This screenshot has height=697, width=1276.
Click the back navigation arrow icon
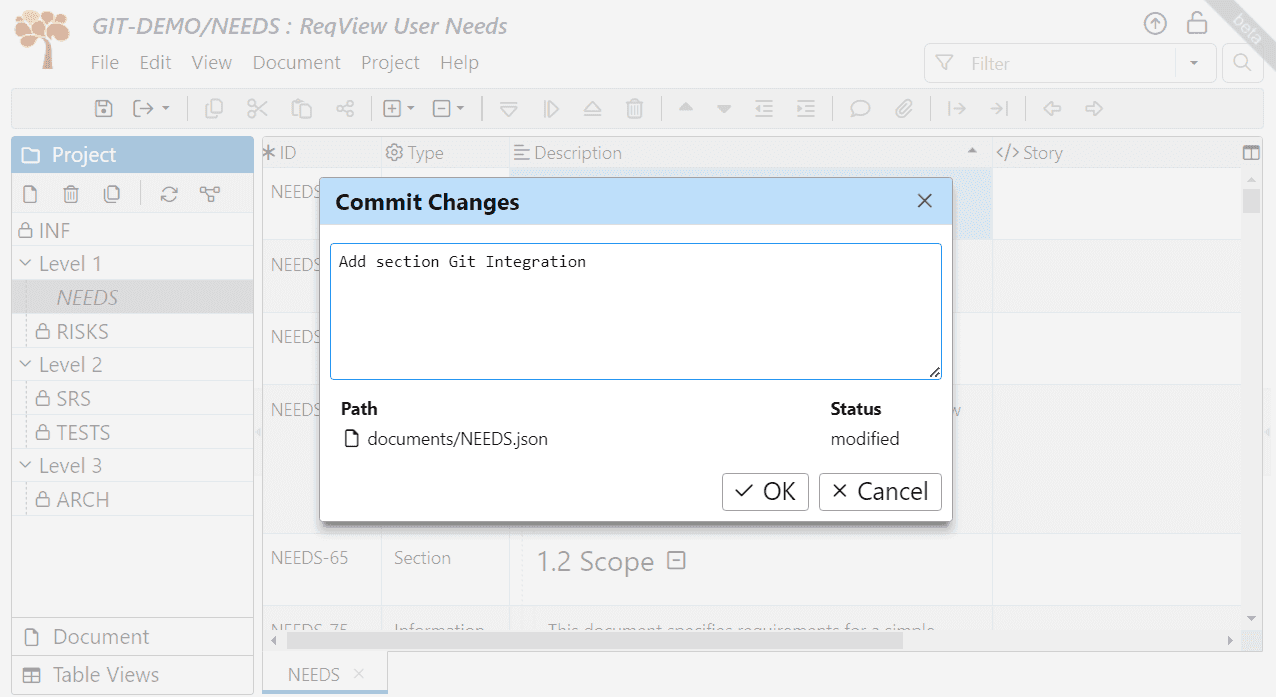pyautogui.click(x=1051, y=108)
